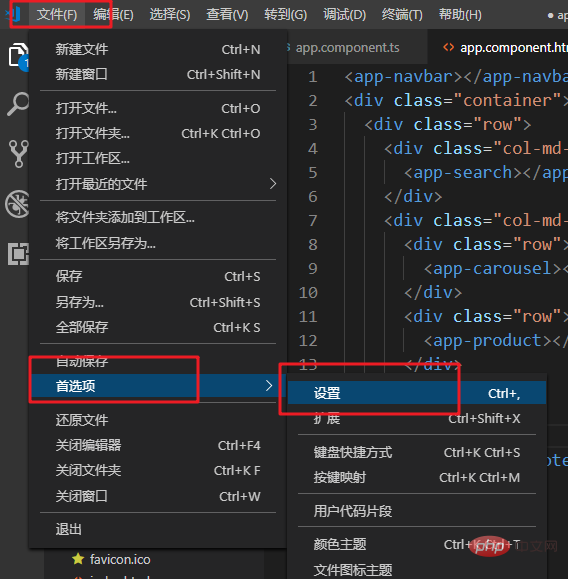The width and height of the screenshot is (568, 579).
Task: Select 打开工作区... menu entry
Action: click(x=158, y=158)
